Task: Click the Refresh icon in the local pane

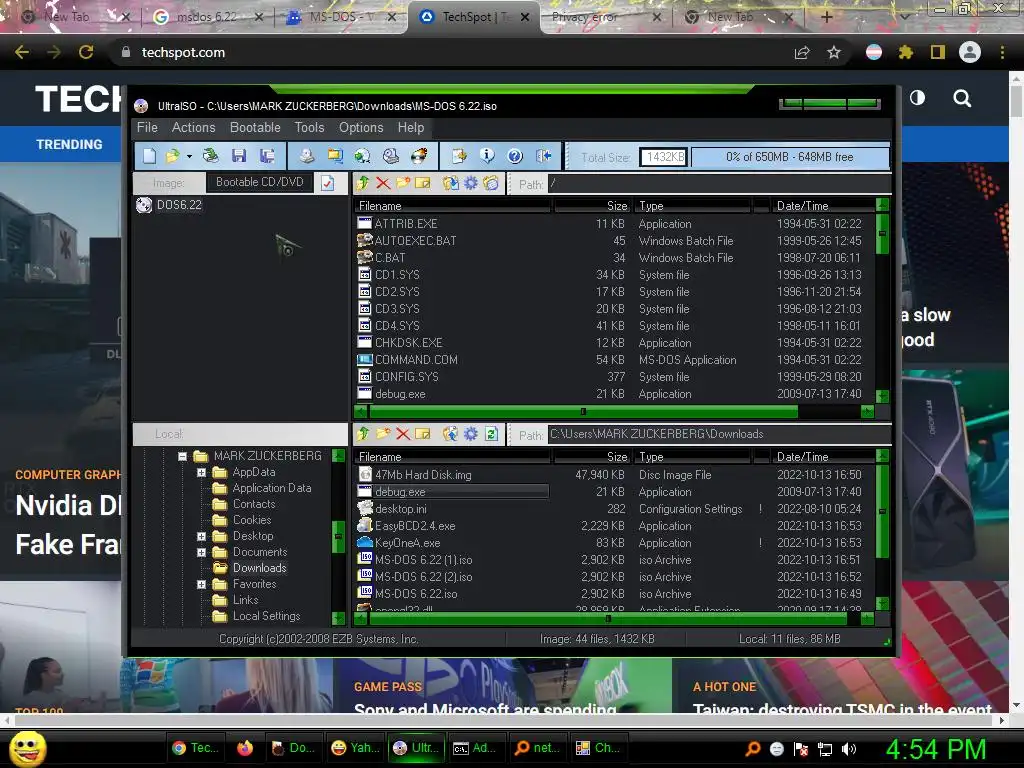Action: (492, 434)
